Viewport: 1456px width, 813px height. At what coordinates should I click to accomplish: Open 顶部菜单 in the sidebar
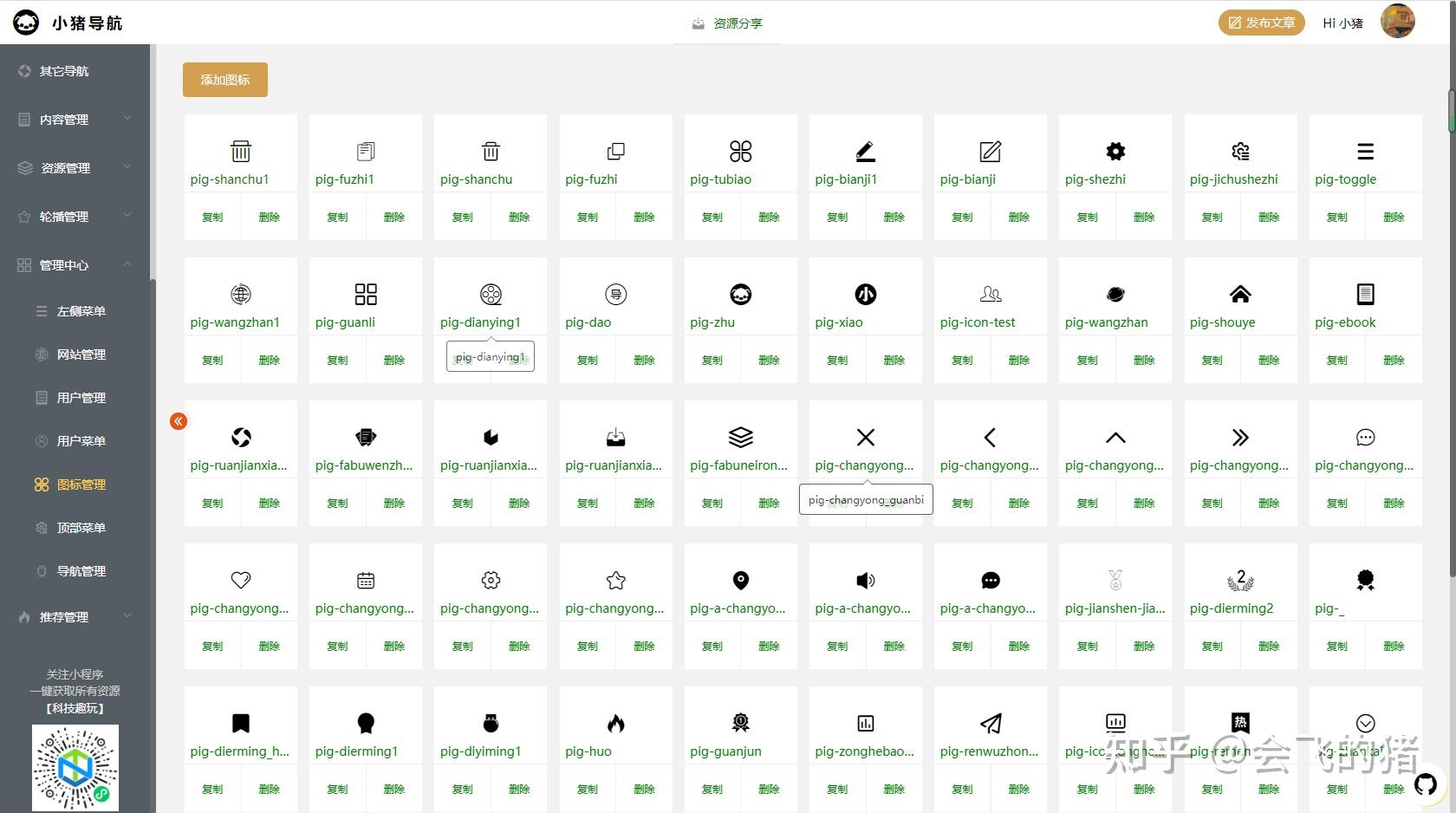tap(75, 528)
